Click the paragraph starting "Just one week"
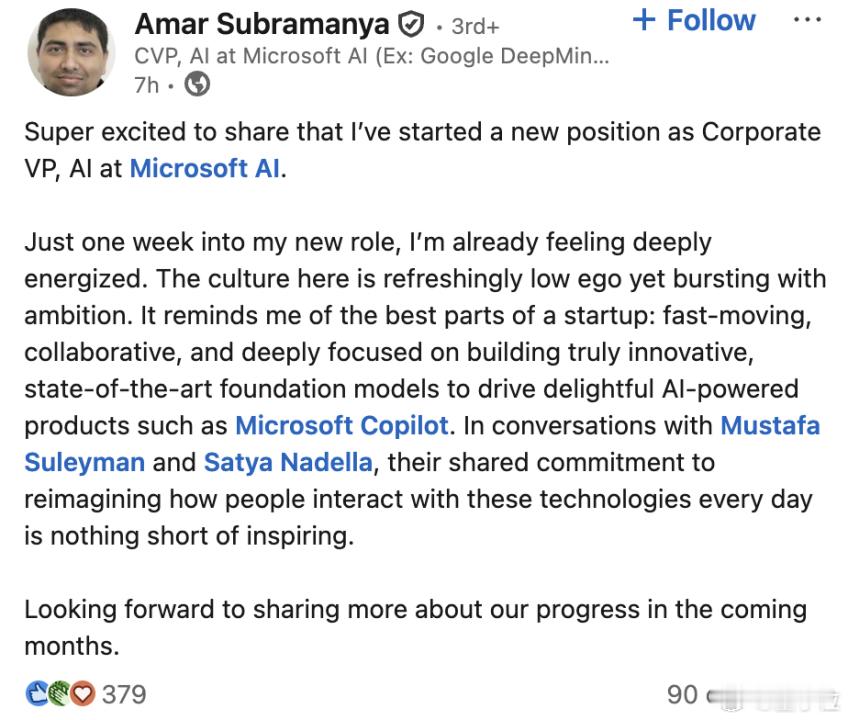Screen dimensions: 848x720 pos(425,389)
